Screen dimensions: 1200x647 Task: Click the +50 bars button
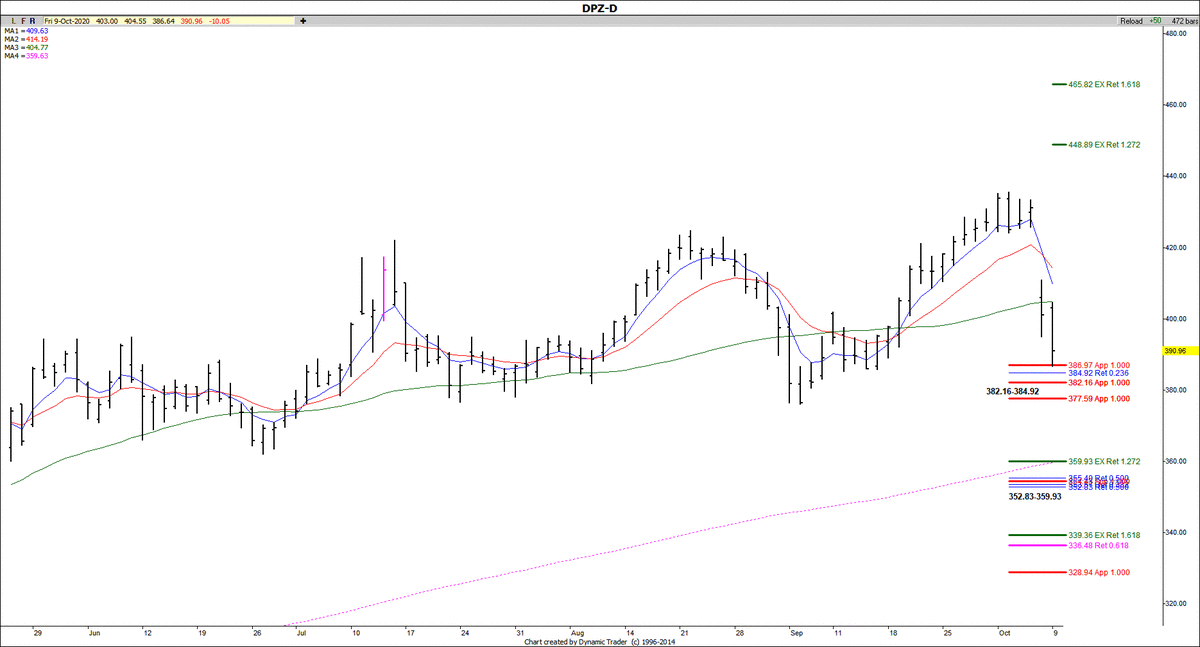click(1156, 20)
